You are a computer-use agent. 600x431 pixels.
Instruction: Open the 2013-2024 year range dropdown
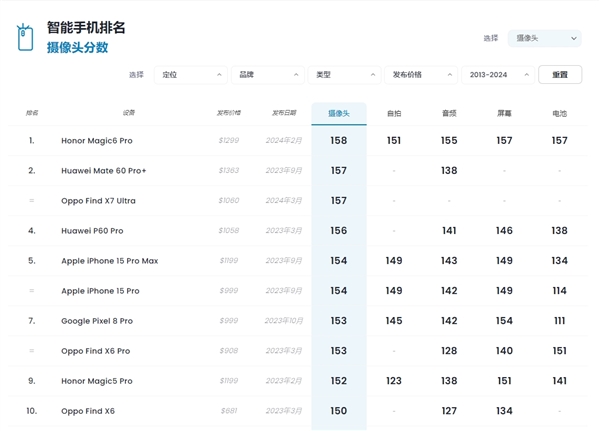point(497,75)
